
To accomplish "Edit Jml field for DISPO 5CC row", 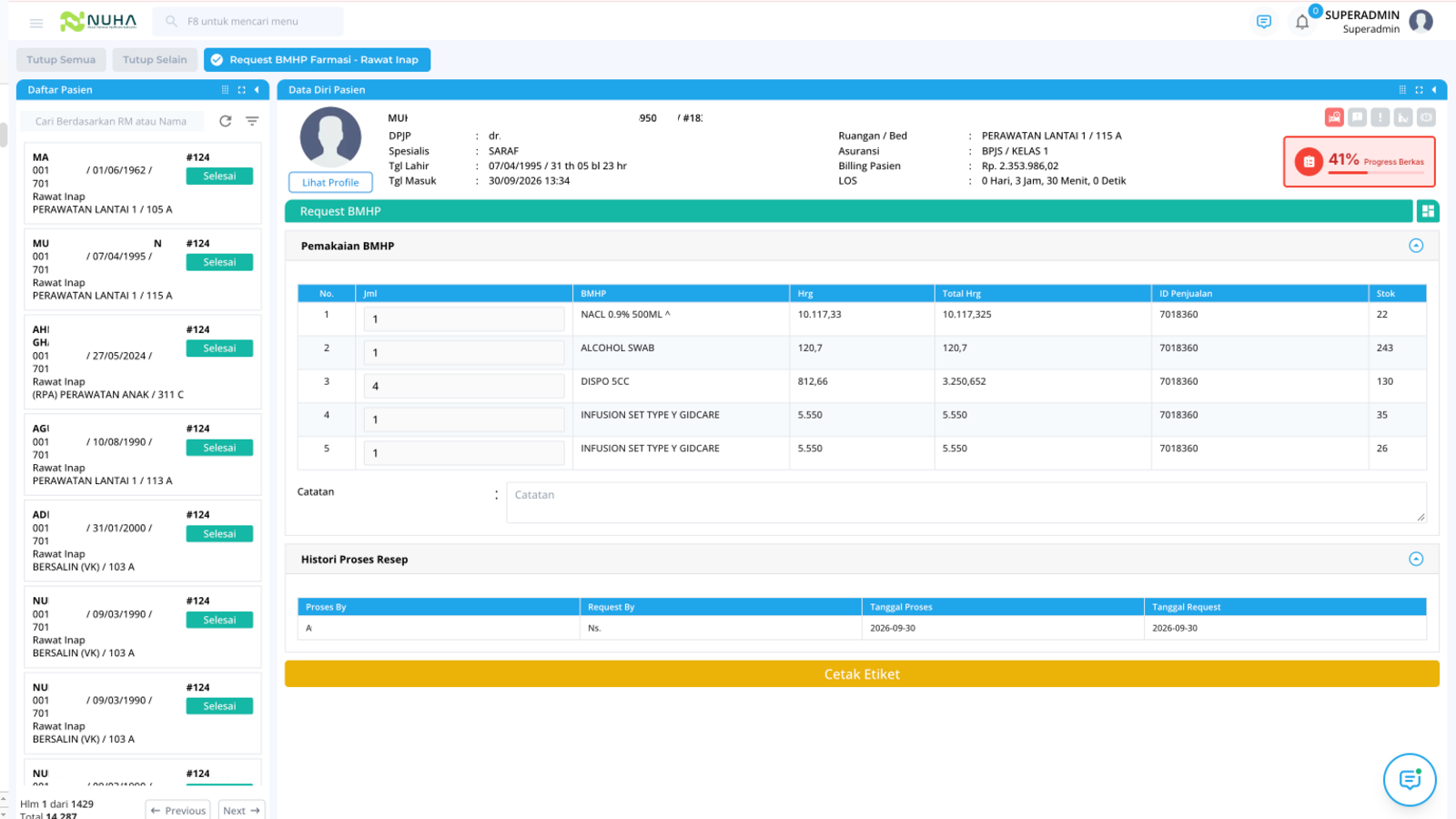I will 464,386.
